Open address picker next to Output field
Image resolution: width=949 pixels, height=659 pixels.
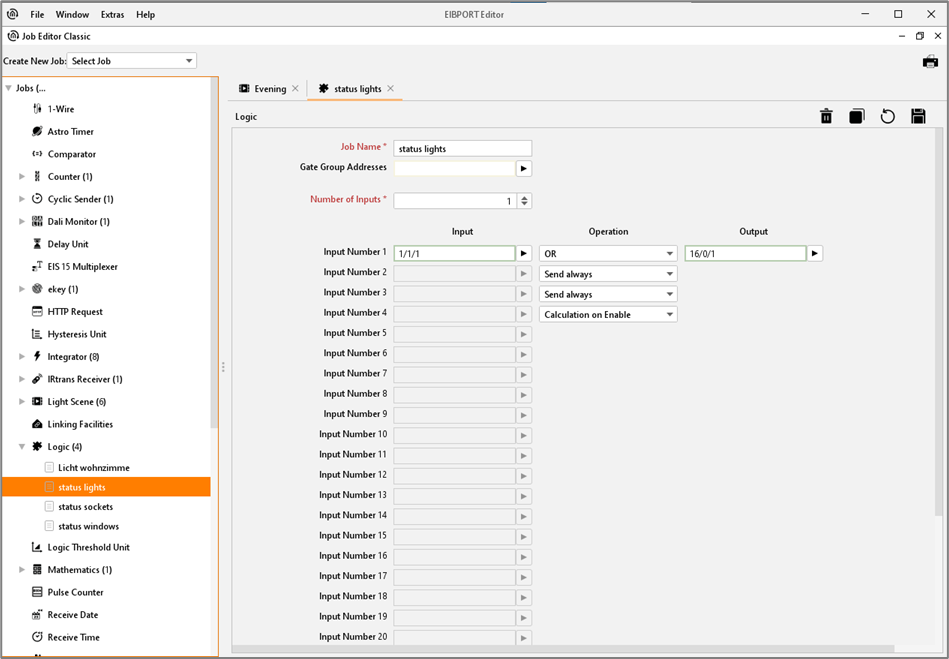pyautogui.click(x=815, y=254)
